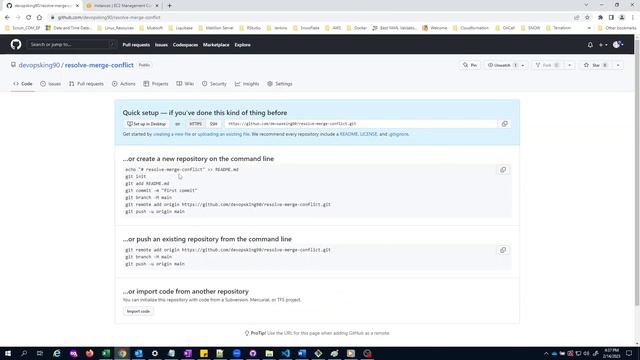Viewport: 640px width, 360px height.
Task: Open the repository Pull requests tab
Action: [x=87, y=84]
